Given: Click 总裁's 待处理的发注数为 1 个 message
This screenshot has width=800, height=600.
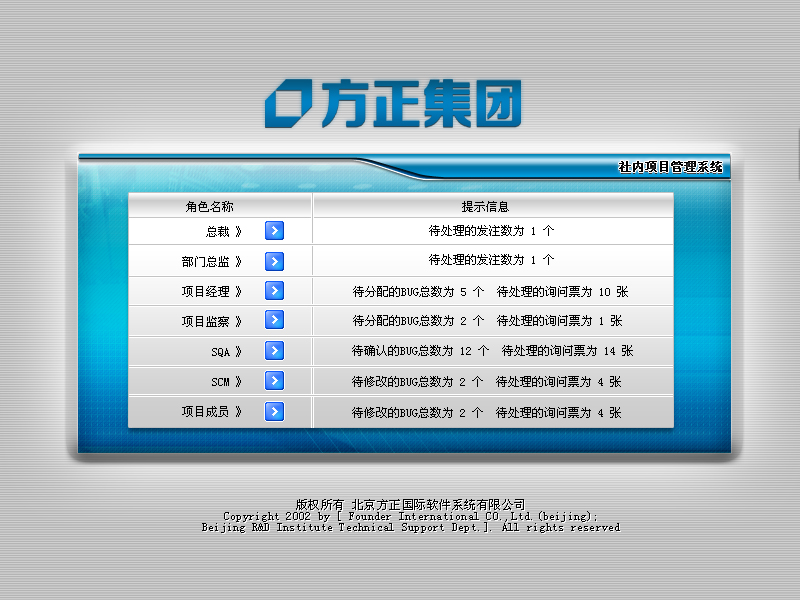Looking at the screenshot, I should click(x=491, y=231).
